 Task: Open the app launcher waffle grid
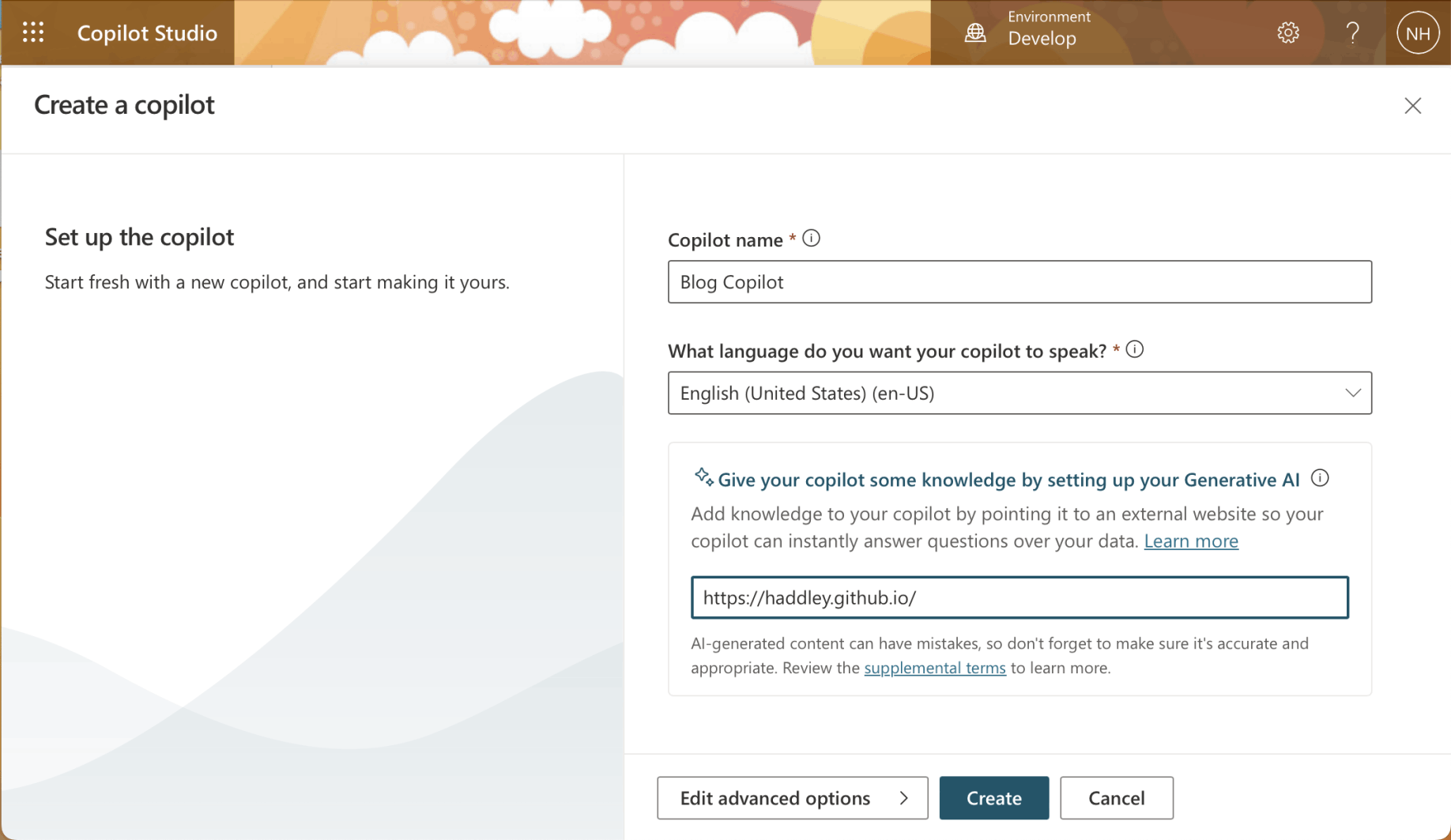coord(33,32)
